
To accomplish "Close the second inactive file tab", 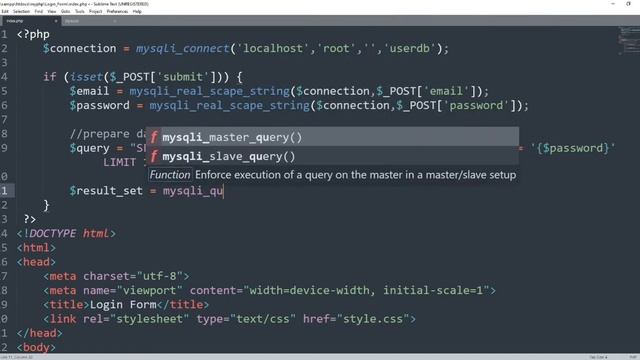I will point(115,21).
